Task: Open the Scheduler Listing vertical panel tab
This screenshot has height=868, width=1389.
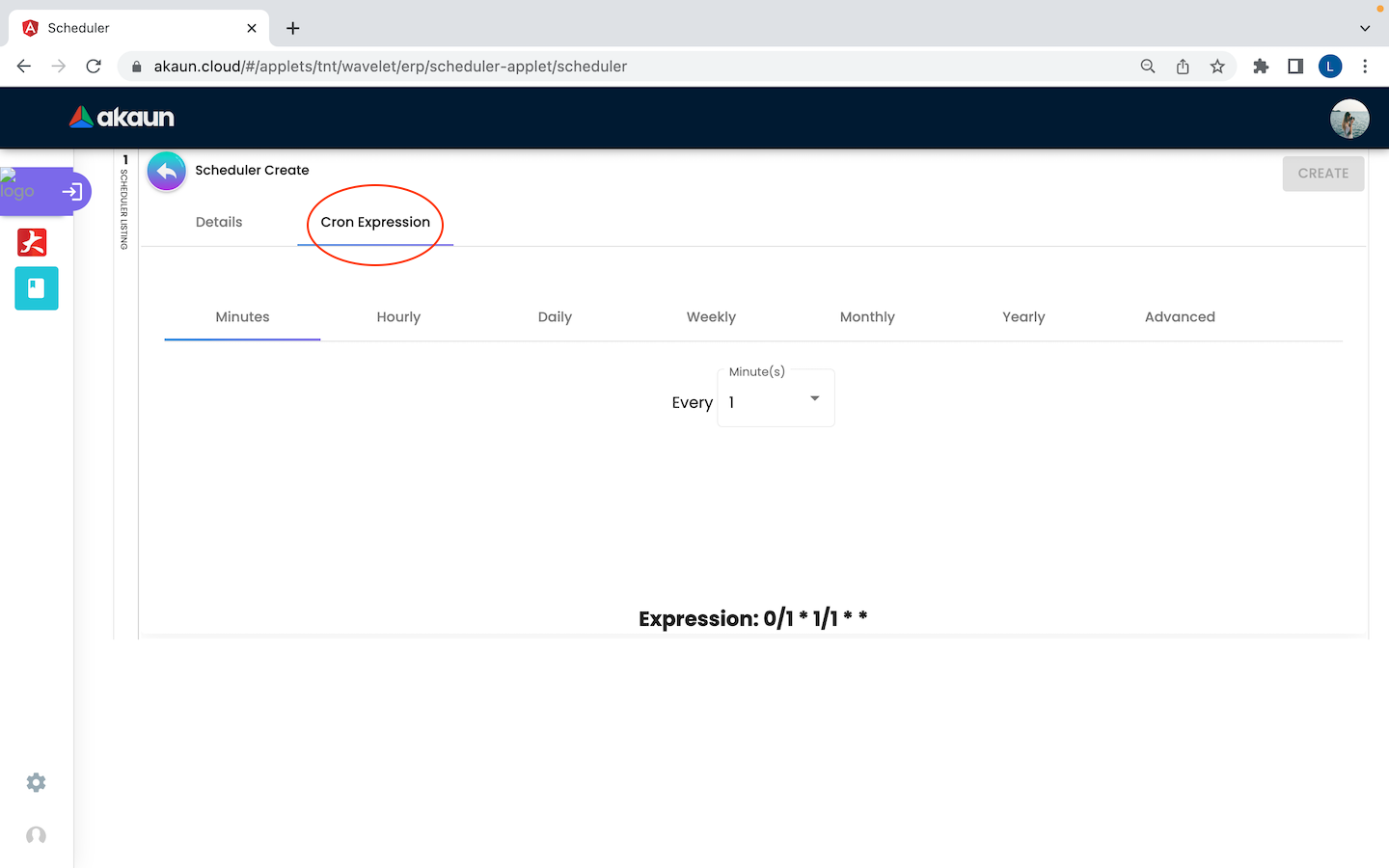Action: coord(125,203)
